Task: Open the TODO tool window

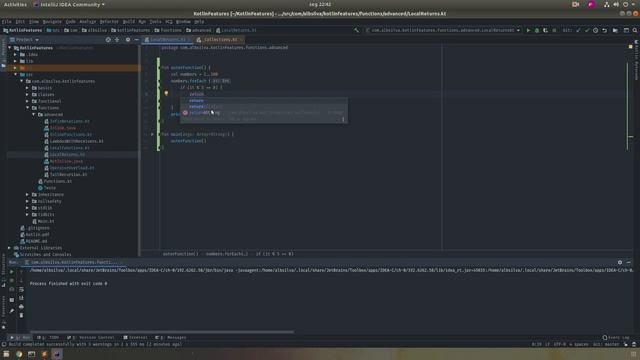Action: 48,338
